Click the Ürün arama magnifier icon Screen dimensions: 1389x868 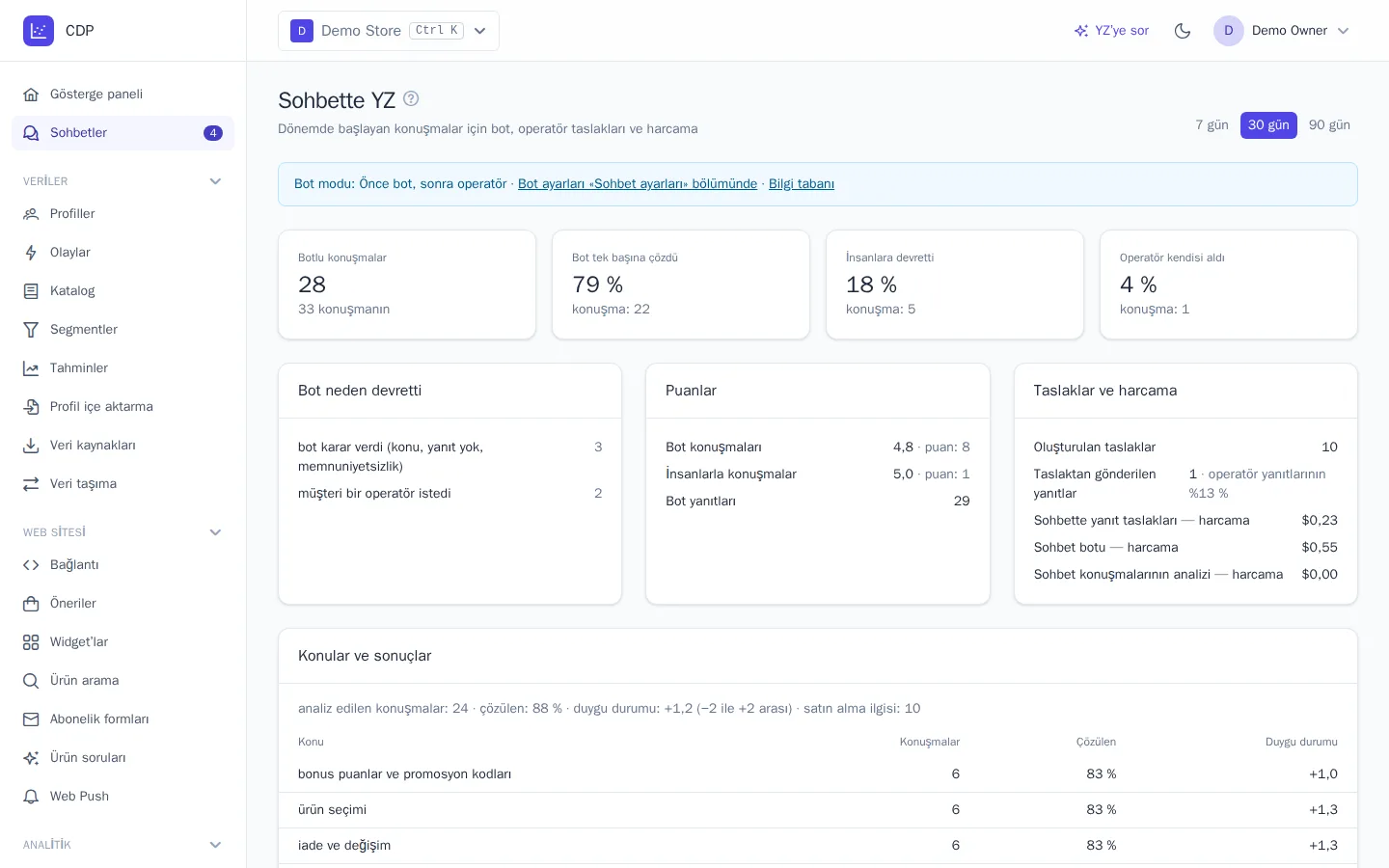(x=31, y=681)
